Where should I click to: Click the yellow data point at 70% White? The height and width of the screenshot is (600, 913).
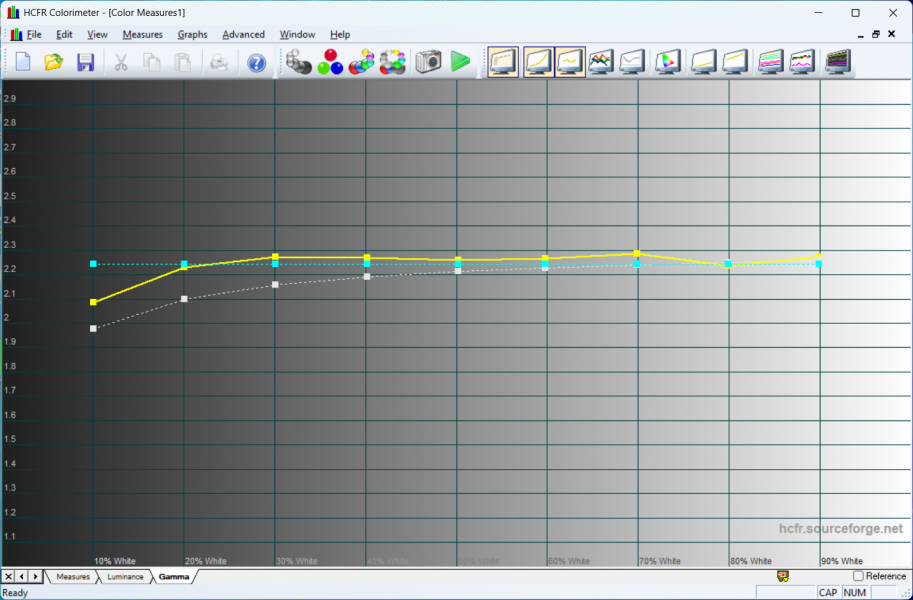pyautogui.click(x=637, y=253)
